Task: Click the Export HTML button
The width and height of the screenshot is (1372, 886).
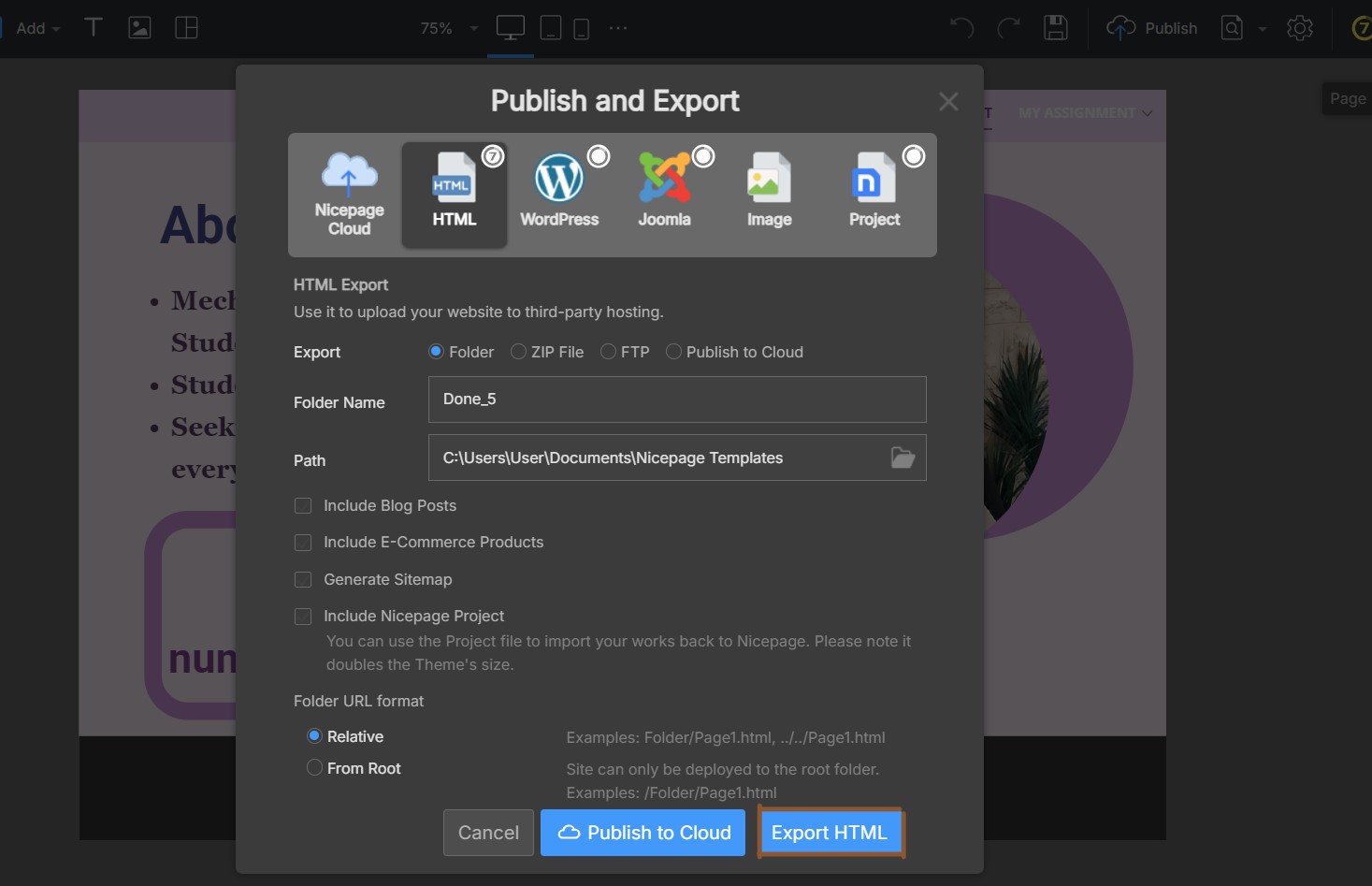Action: click(829, 832)
